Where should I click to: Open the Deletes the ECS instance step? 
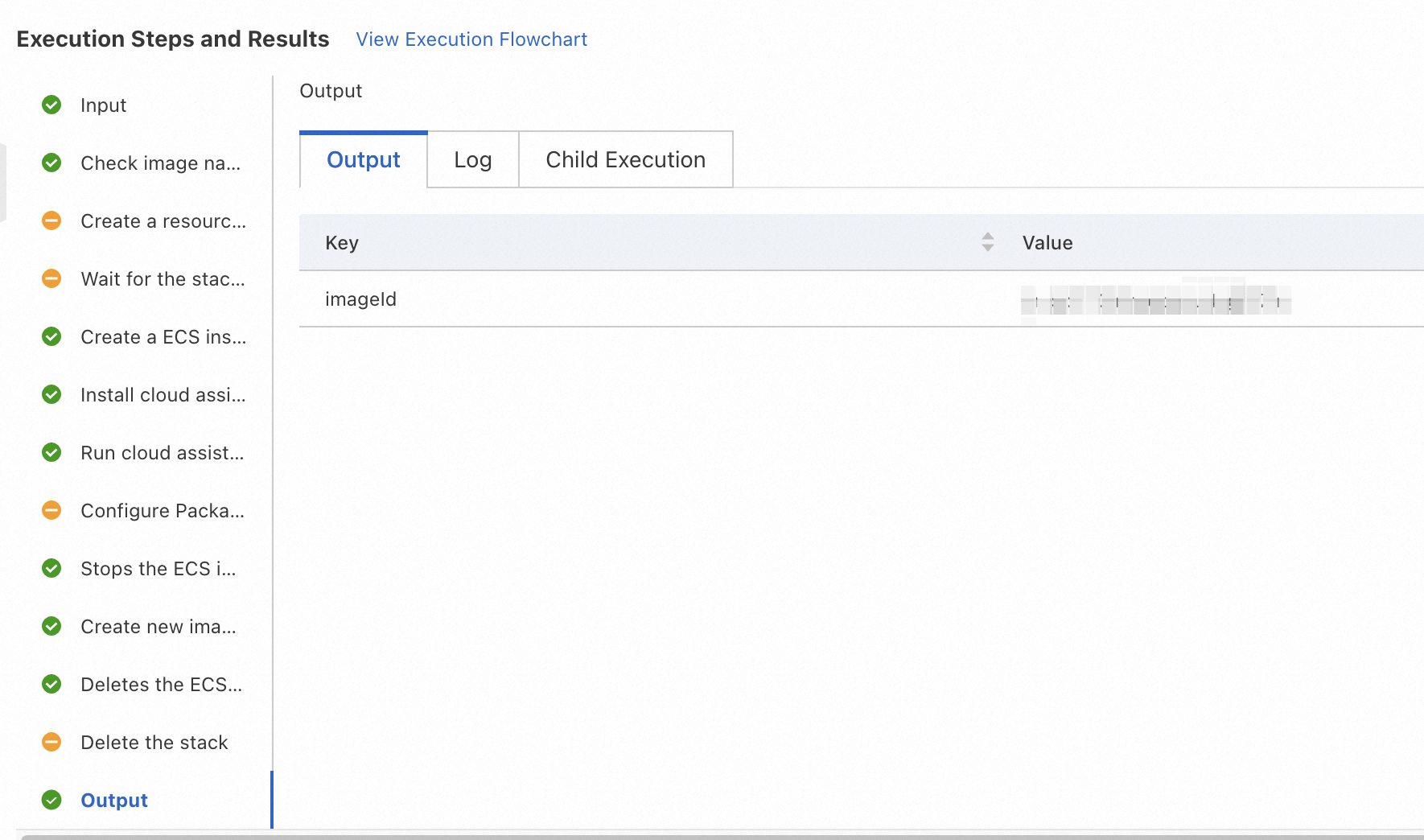click(161, 685)
